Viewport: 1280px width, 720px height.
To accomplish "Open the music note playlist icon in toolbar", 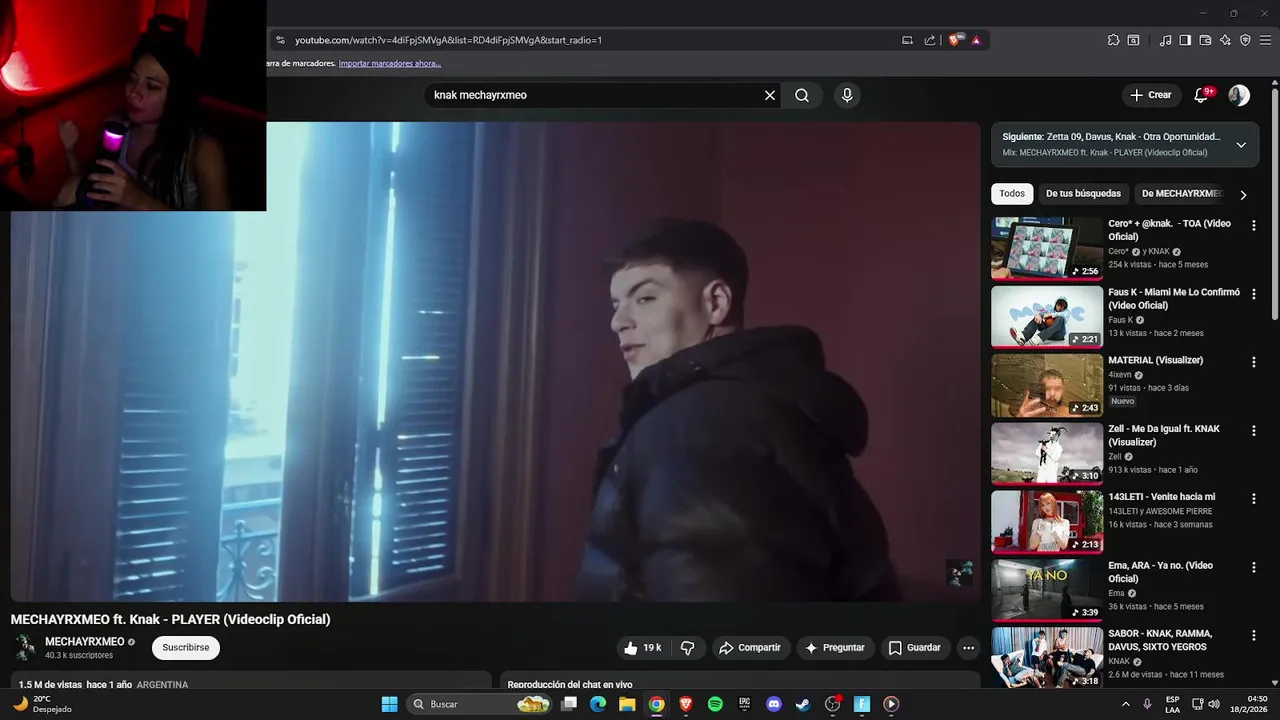I will [1165, 40].
